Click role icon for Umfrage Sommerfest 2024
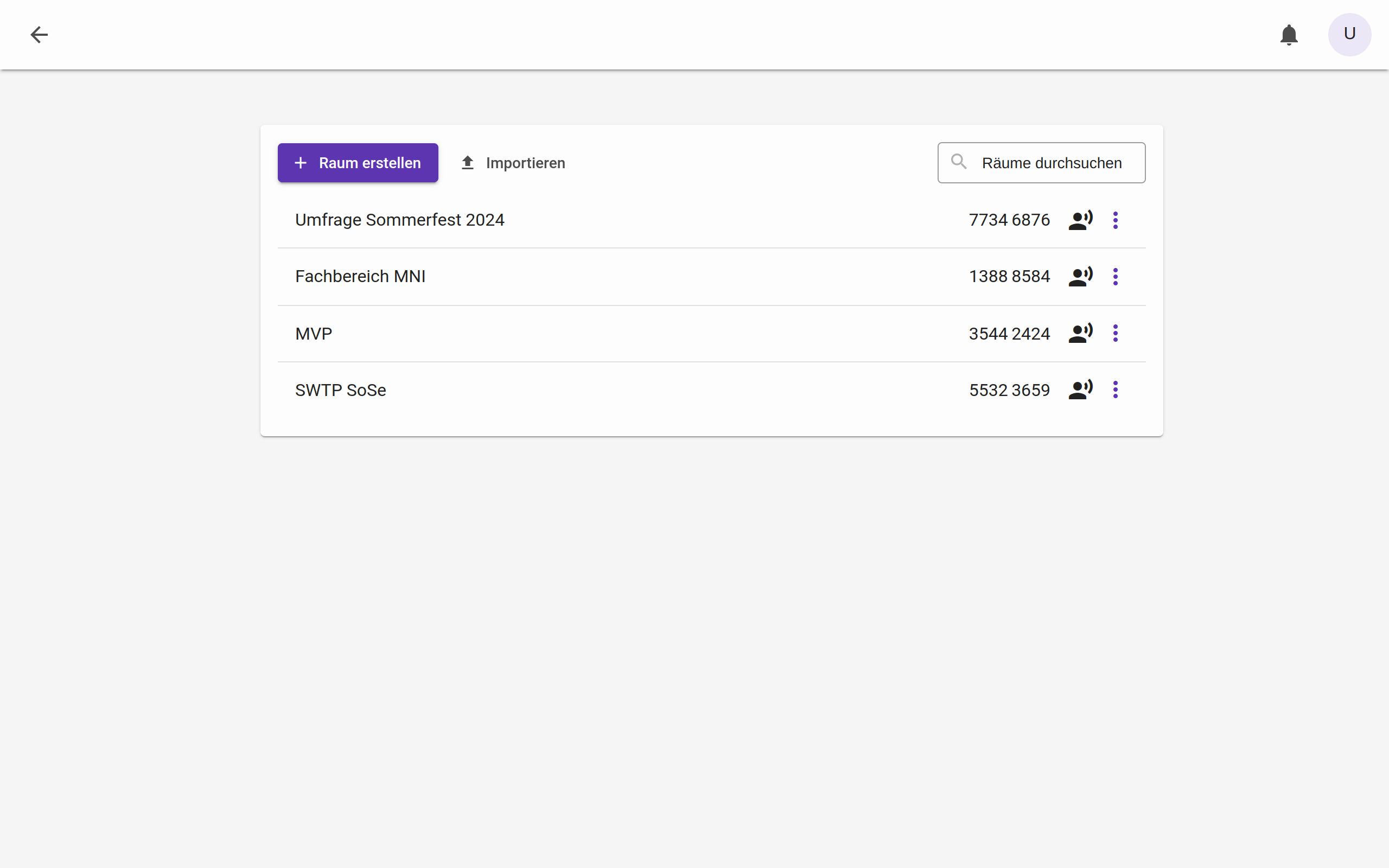This screenshot has width=1389, height=868. click(x=1080, y=220)
